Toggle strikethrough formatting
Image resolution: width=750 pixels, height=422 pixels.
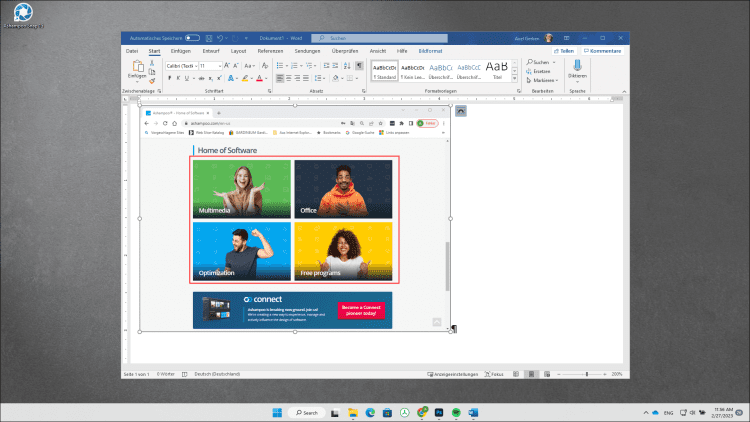click(201, 78)
